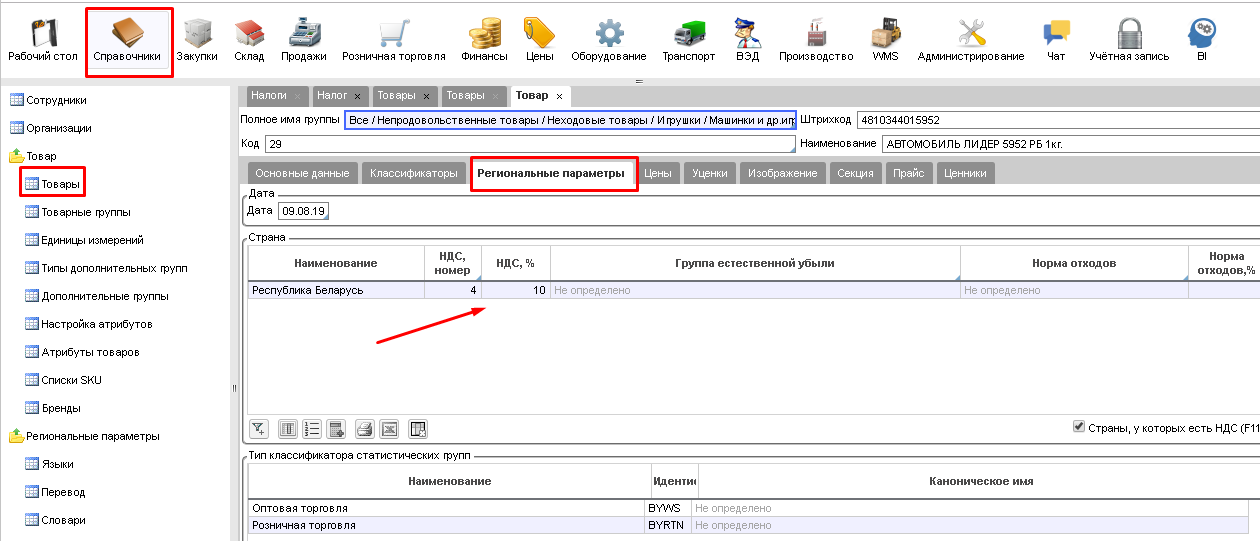This screenshot has height=541, width=1260.
Task: Click the print icon below the Страна table
Action: 365,429
